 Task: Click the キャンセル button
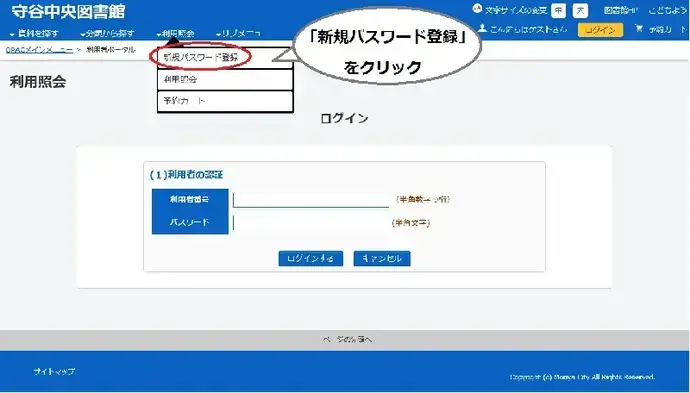coord(382,259)
